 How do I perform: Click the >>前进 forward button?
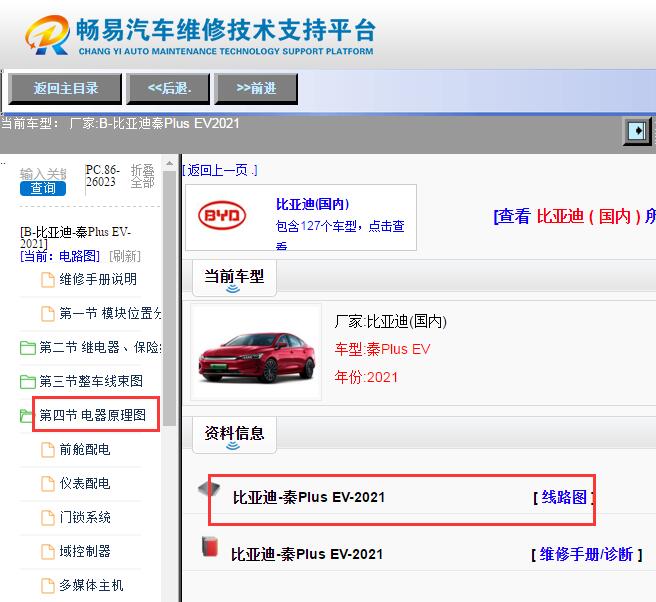click(x=256, y=89)
